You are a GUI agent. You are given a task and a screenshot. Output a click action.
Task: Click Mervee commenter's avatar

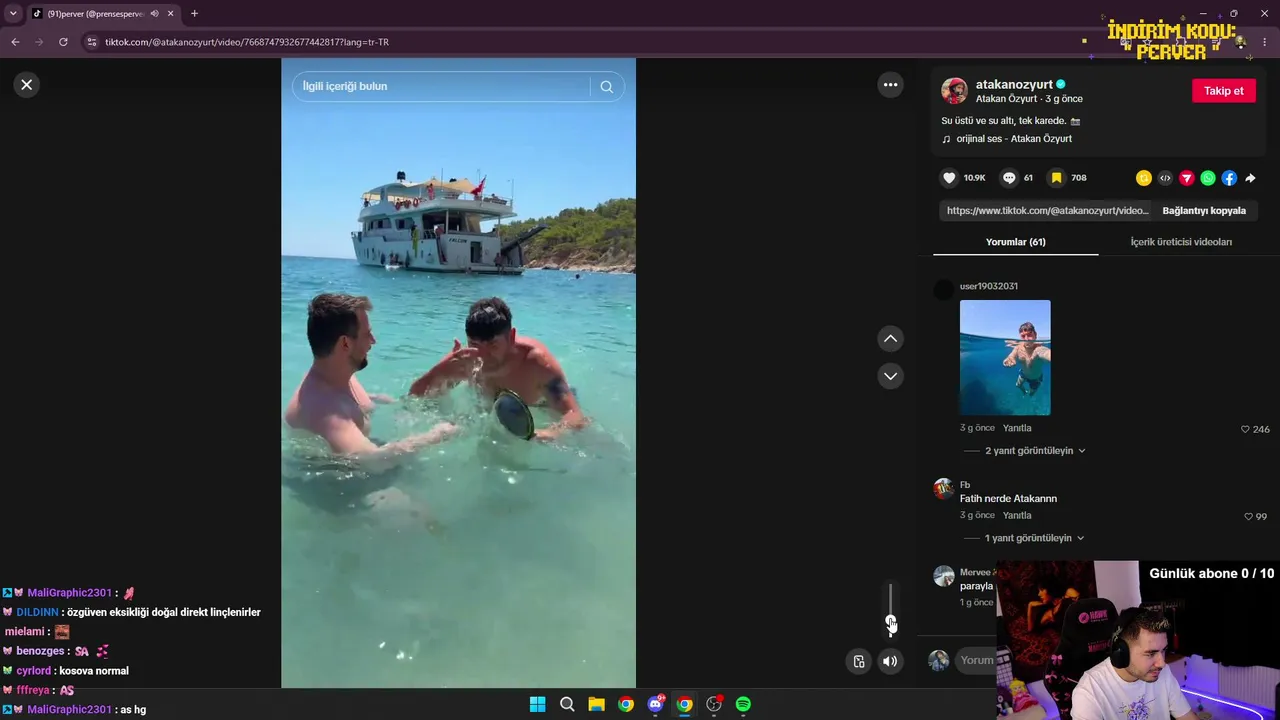943,576
